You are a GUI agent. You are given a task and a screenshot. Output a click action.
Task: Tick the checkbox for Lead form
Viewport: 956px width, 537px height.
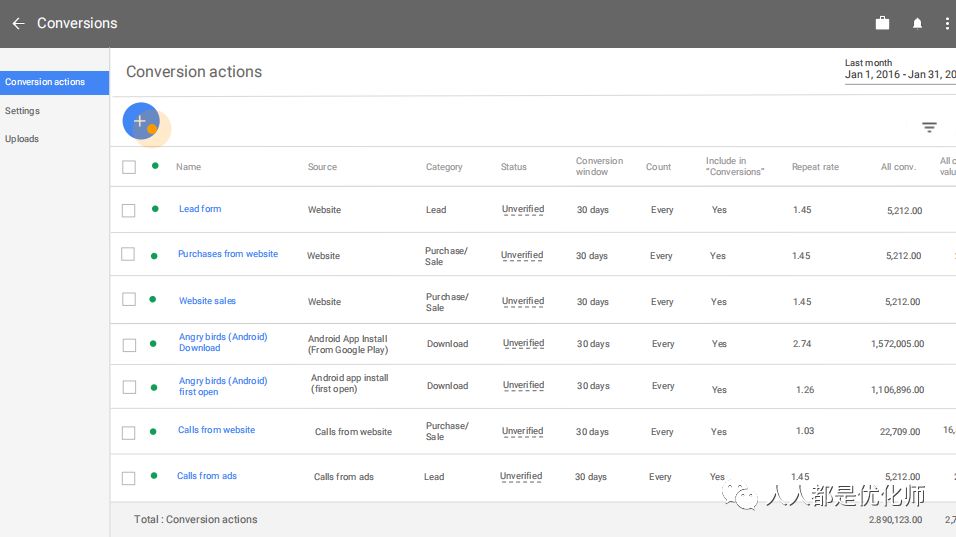coord(128,210)
